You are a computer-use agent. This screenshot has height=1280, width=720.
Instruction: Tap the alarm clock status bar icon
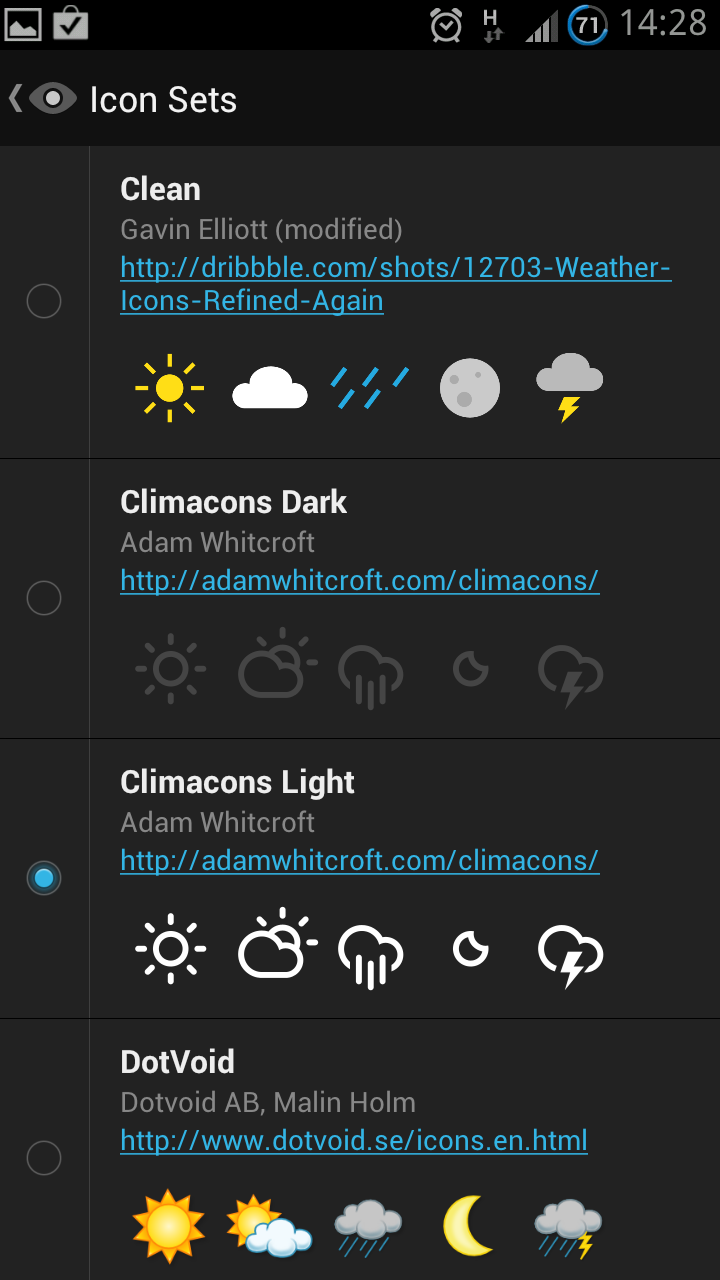[x=446, y=24]
